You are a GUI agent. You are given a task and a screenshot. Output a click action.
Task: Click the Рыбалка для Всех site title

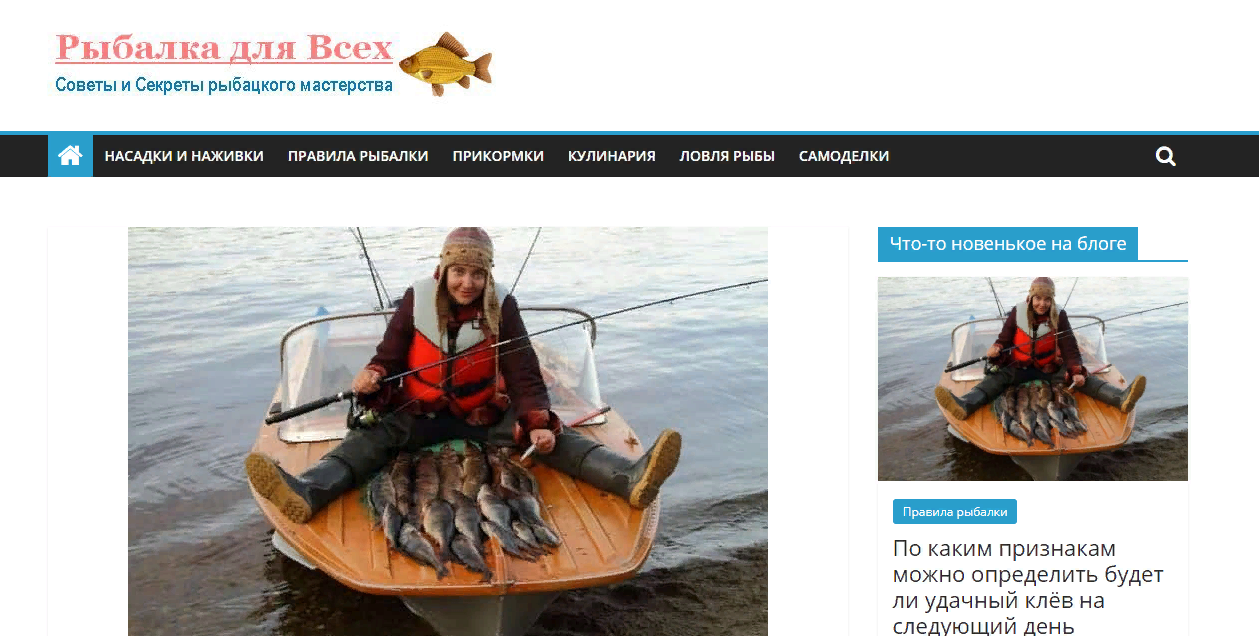[x=224, y=47]
